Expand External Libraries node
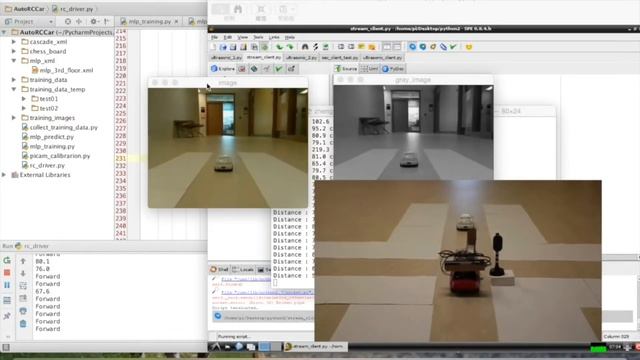This screenshot has height=360, width=640. [4, 175]
